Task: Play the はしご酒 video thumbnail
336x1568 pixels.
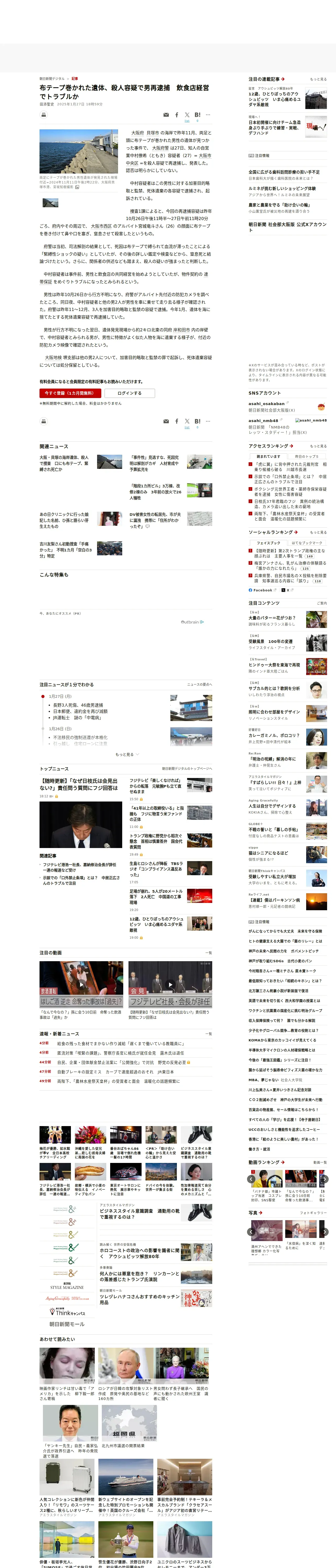Action: pyautogui.click(x=81, y=984)
